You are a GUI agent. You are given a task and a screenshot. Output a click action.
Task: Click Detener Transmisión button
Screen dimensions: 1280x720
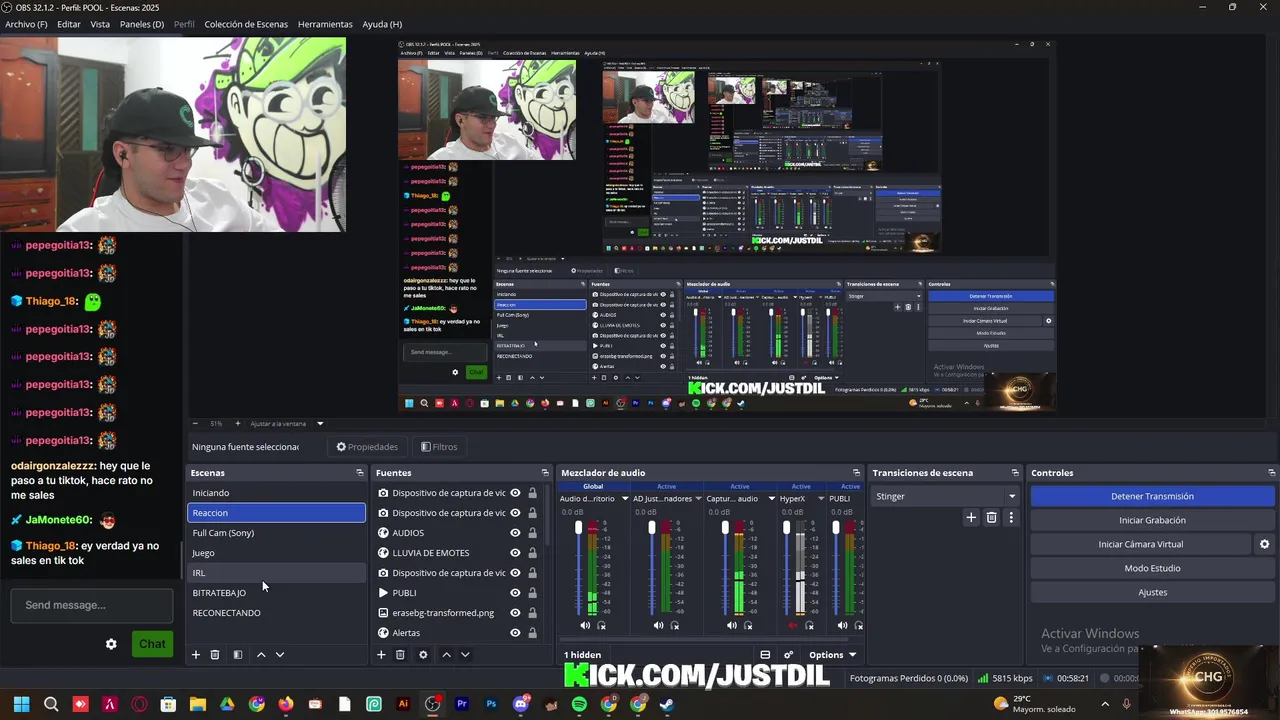(1152, 496)
